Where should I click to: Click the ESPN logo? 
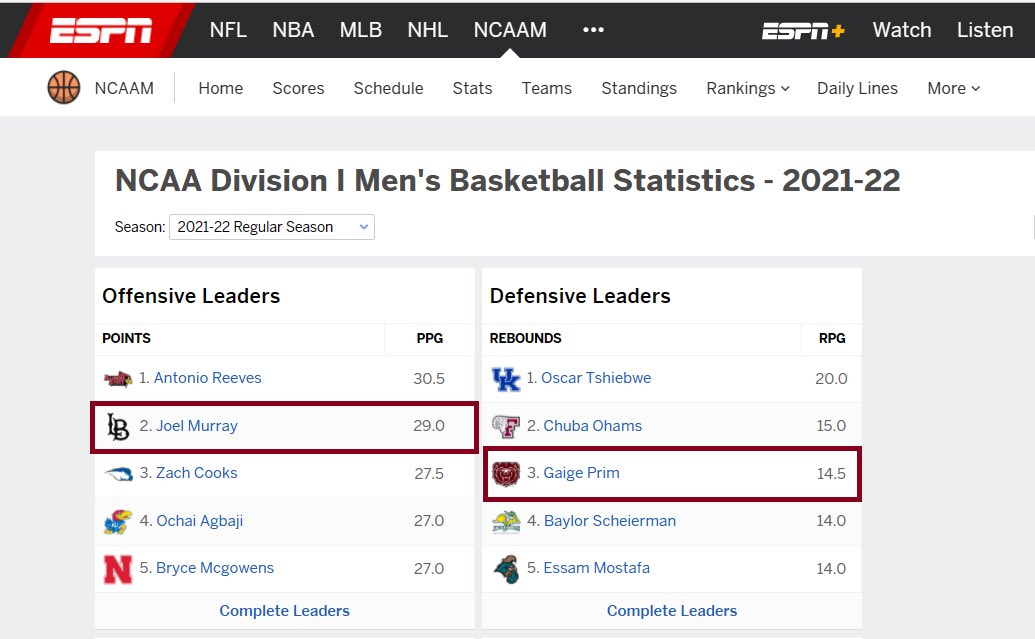pyautogui.click(x=101, y=30)
